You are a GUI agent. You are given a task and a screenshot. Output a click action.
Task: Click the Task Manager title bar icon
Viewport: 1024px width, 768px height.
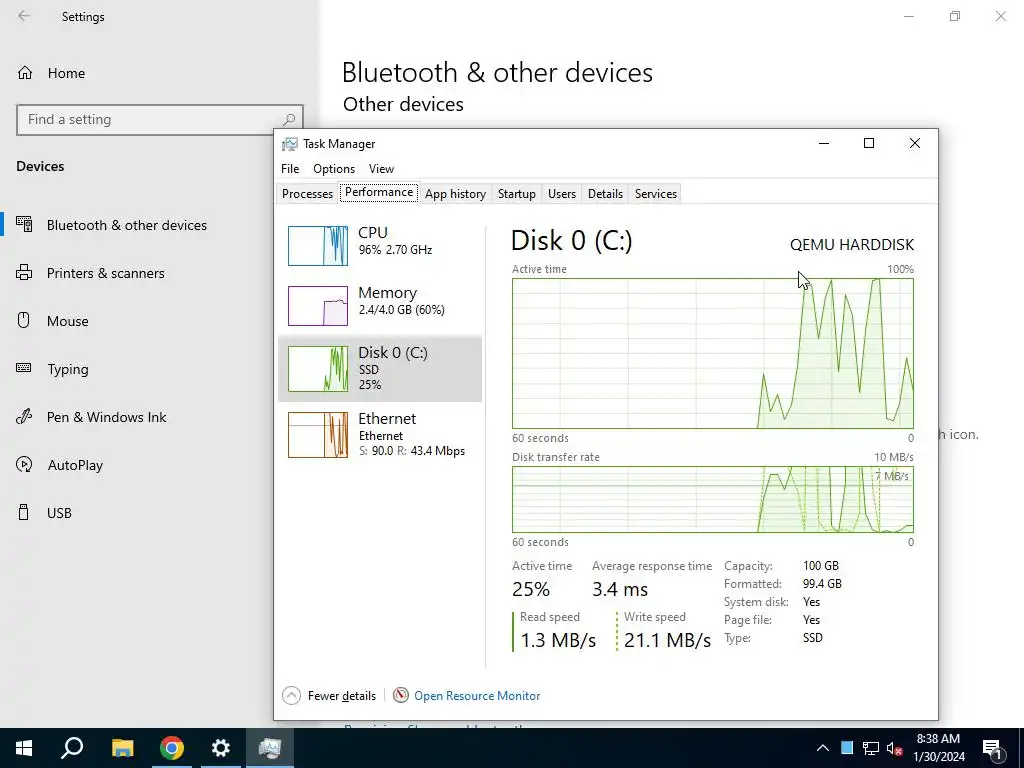pyautogui.click(x=289, y=144)
